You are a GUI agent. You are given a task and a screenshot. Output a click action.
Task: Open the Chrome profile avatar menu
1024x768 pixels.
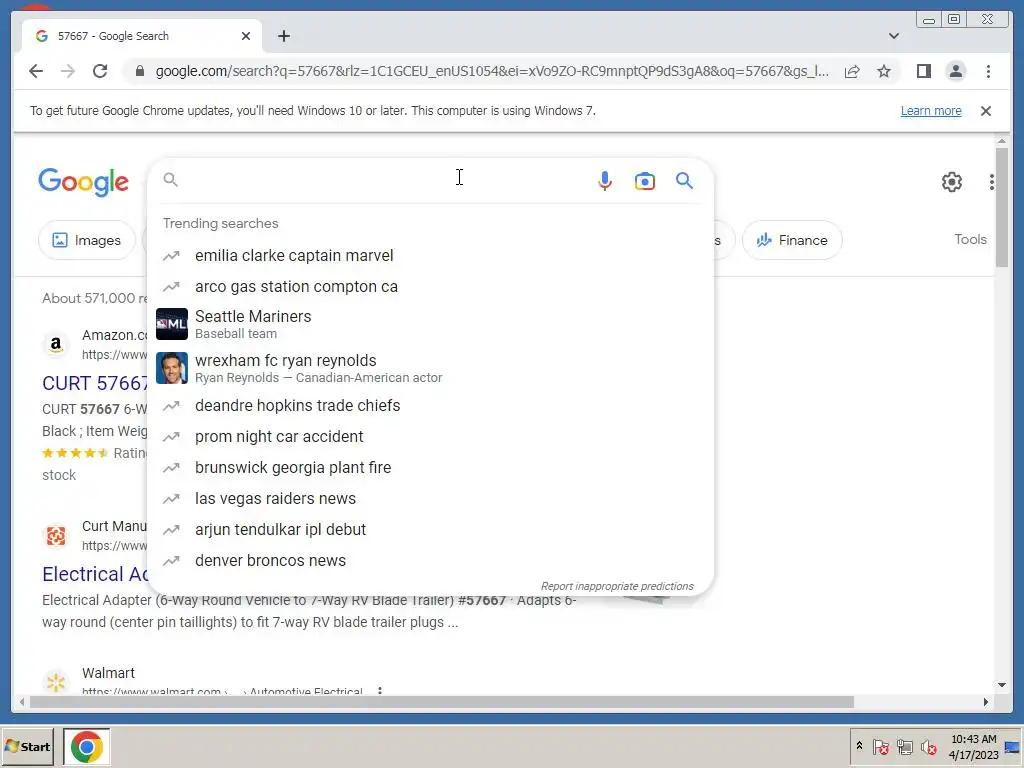(955, 71)
